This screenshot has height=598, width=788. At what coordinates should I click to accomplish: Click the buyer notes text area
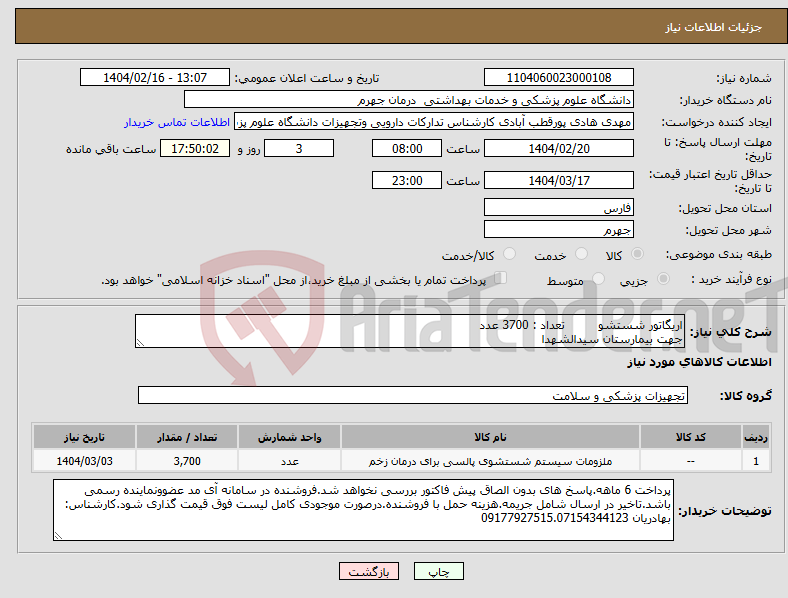click(363, 510)
